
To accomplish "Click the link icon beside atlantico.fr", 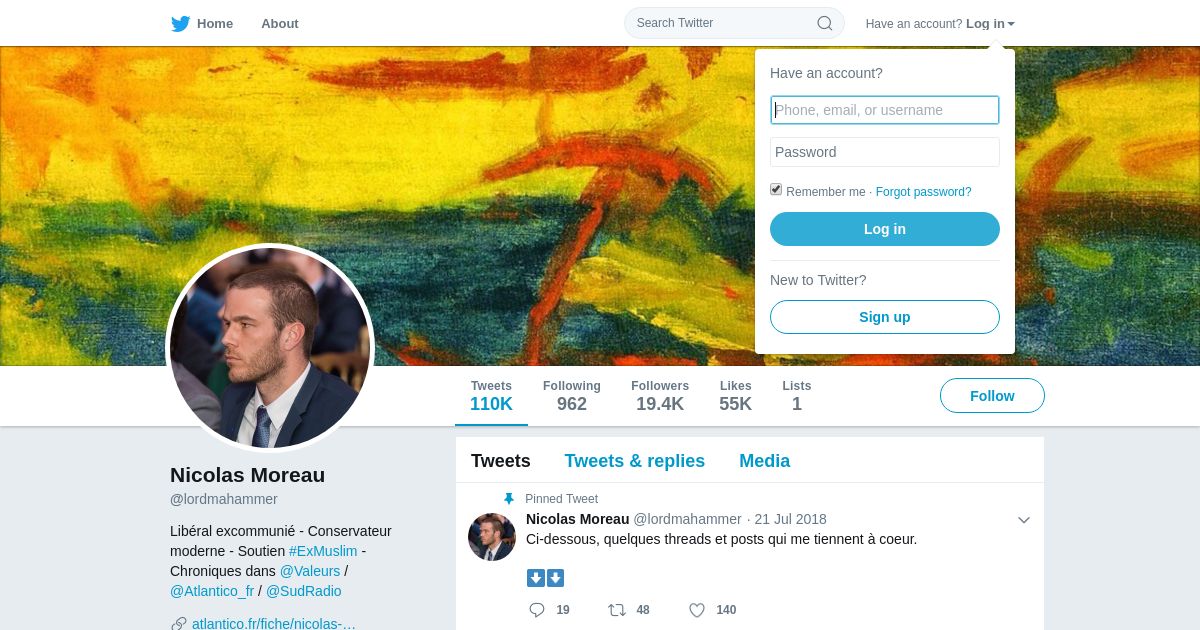I will tap(179, 624).
